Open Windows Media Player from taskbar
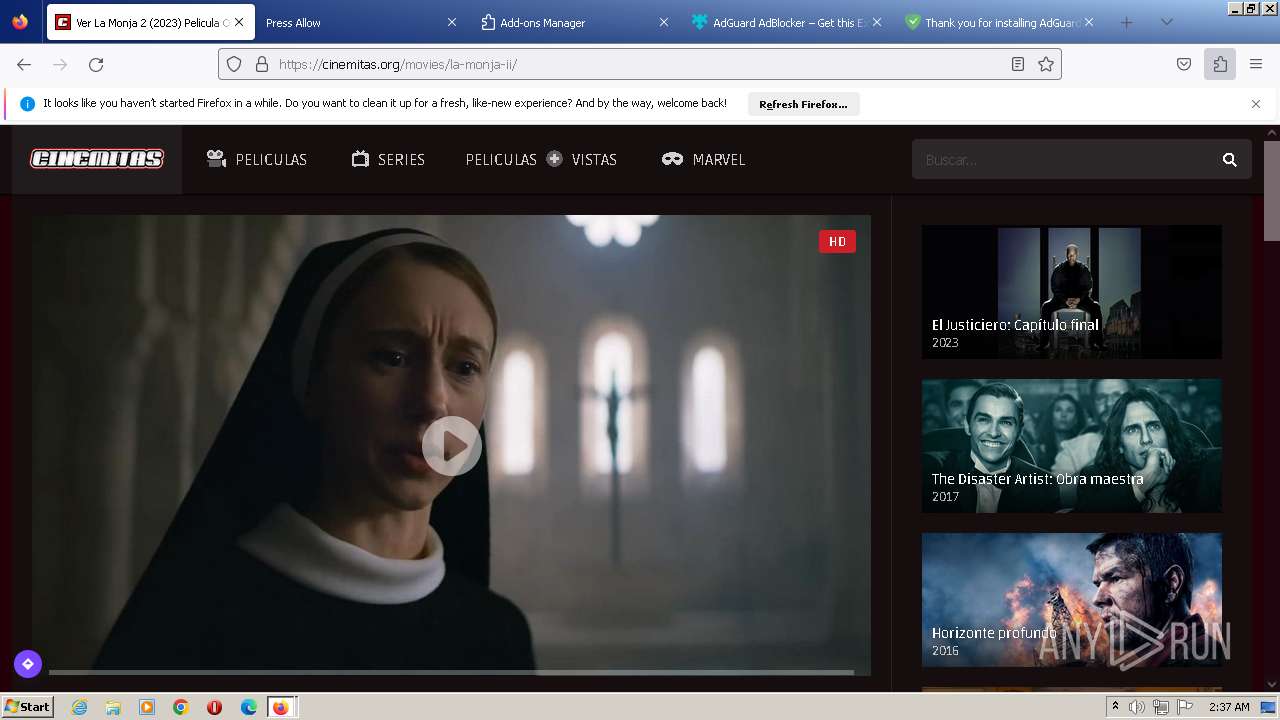The image size is (1280, 720). coord(147,707)
